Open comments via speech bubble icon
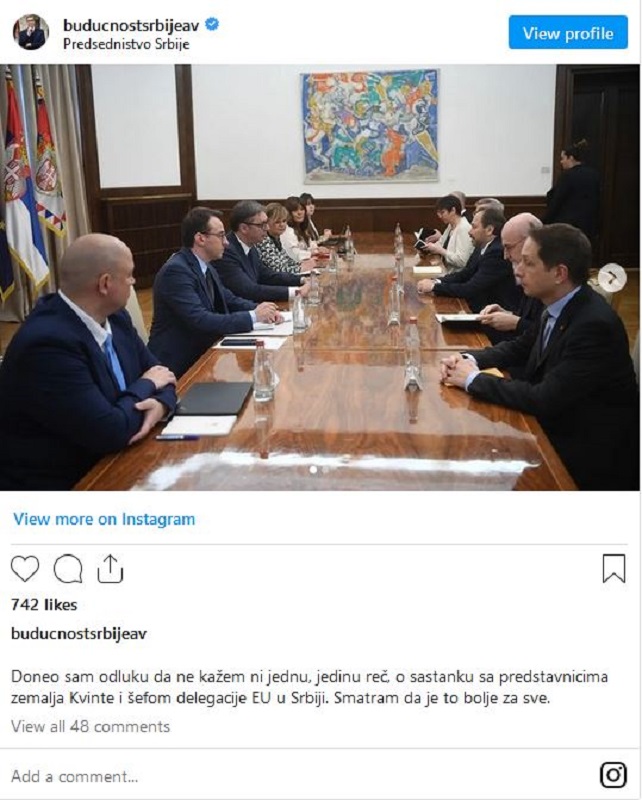 tap(68, 568)
